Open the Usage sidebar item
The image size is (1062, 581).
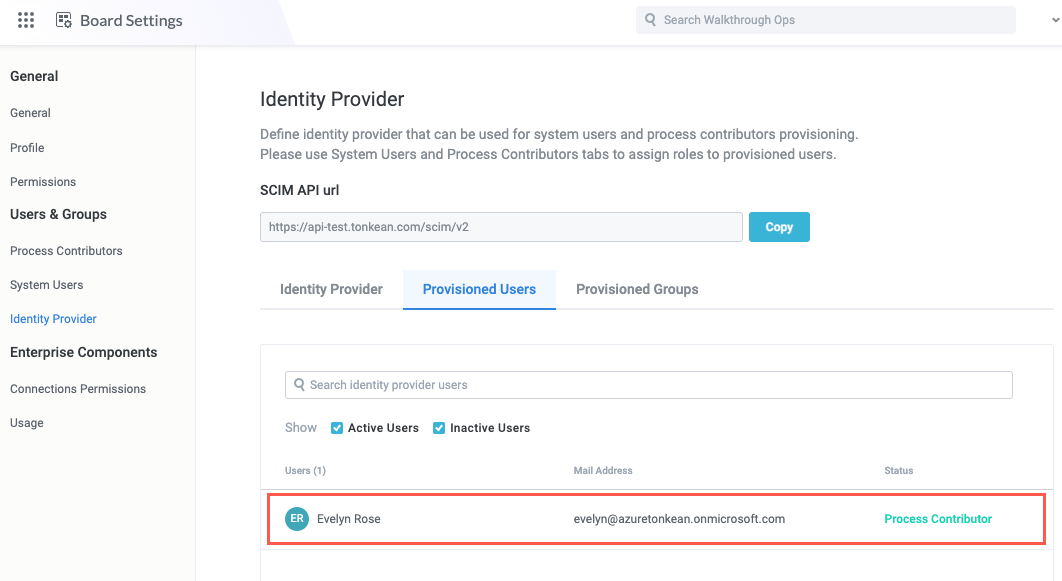(x=27, y=423)
